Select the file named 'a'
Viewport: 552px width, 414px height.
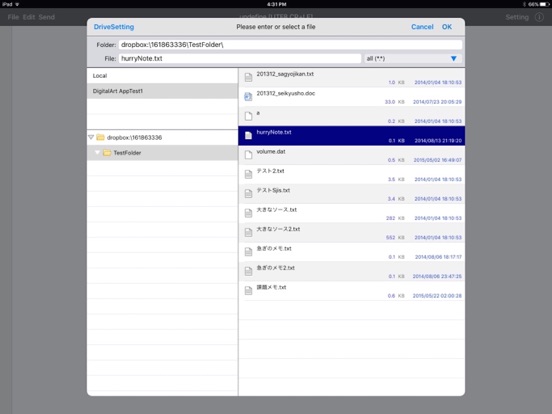click(x=351, y=117)
